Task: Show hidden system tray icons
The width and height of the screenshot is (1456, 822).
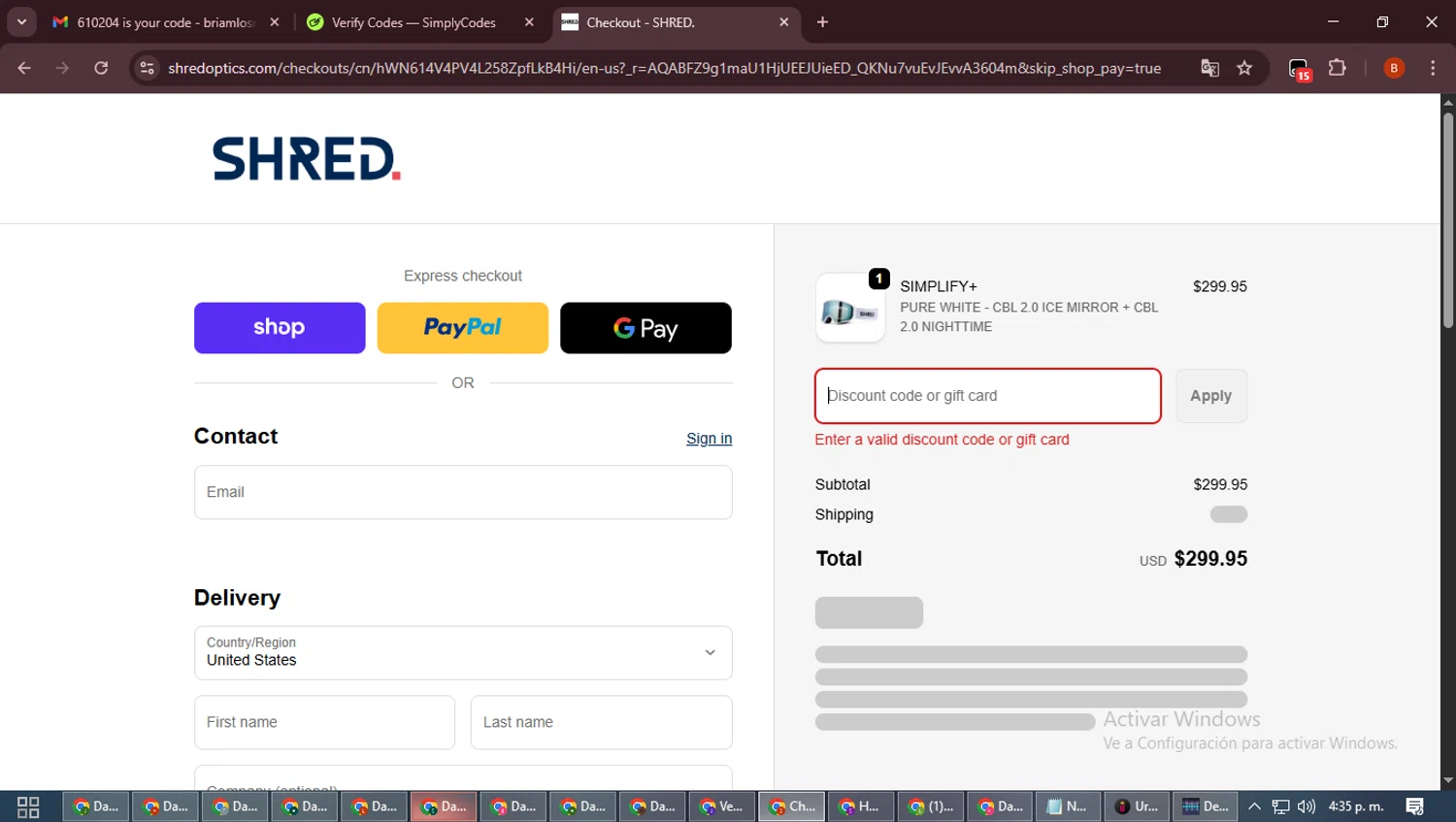Action: tap(1254, 806)
